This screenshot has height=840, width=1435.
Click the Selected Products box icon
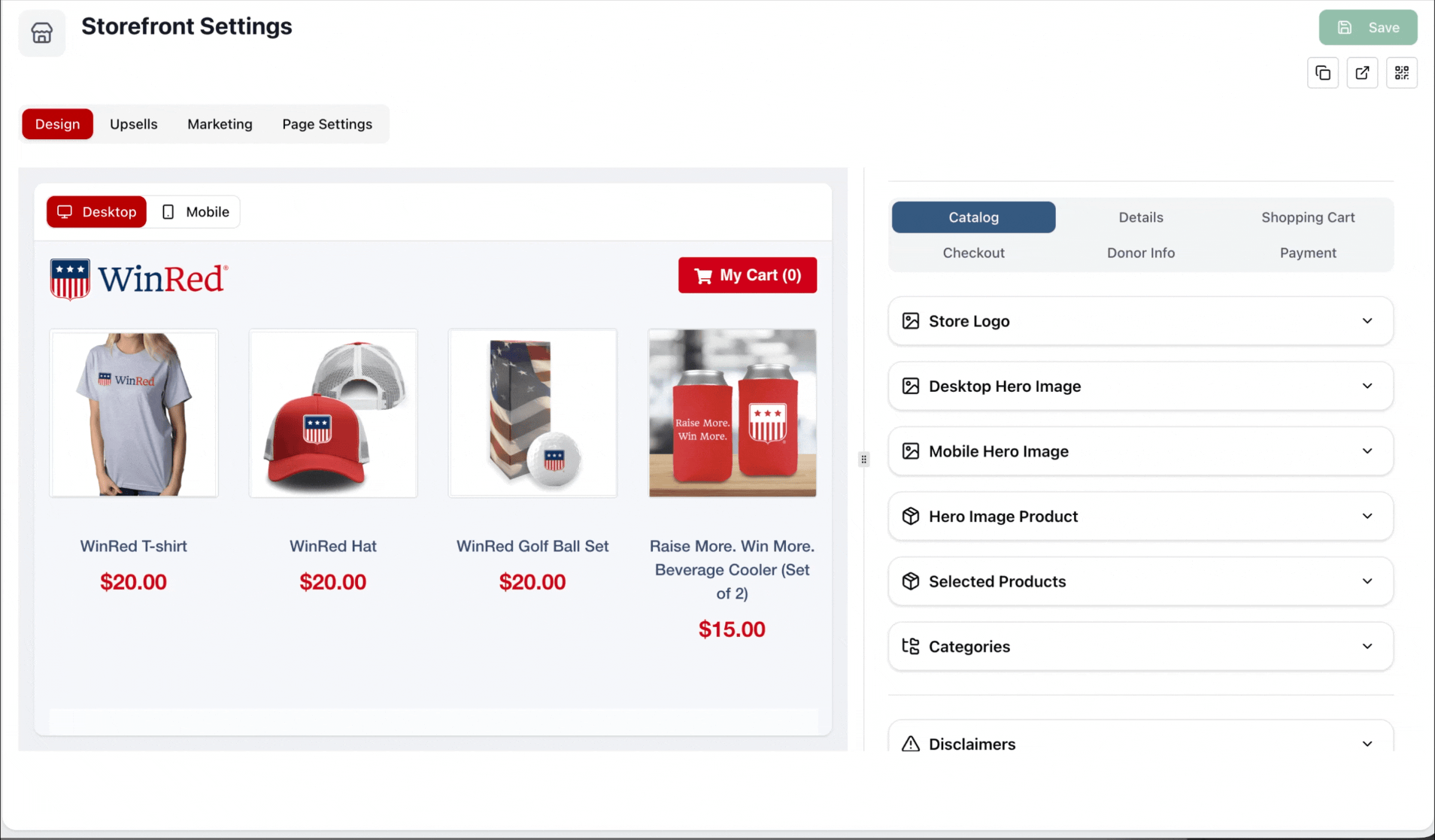[911, 581]
